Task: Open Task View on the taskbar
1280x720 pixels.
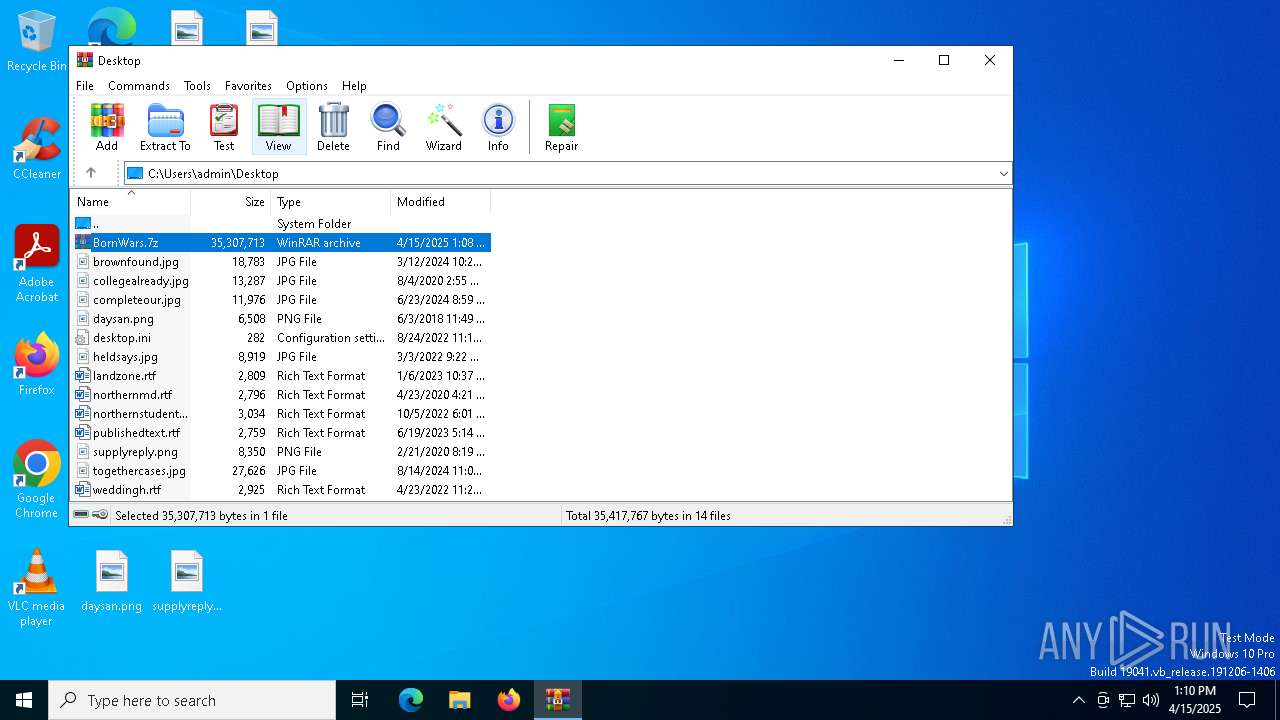Action: point(360,700)
